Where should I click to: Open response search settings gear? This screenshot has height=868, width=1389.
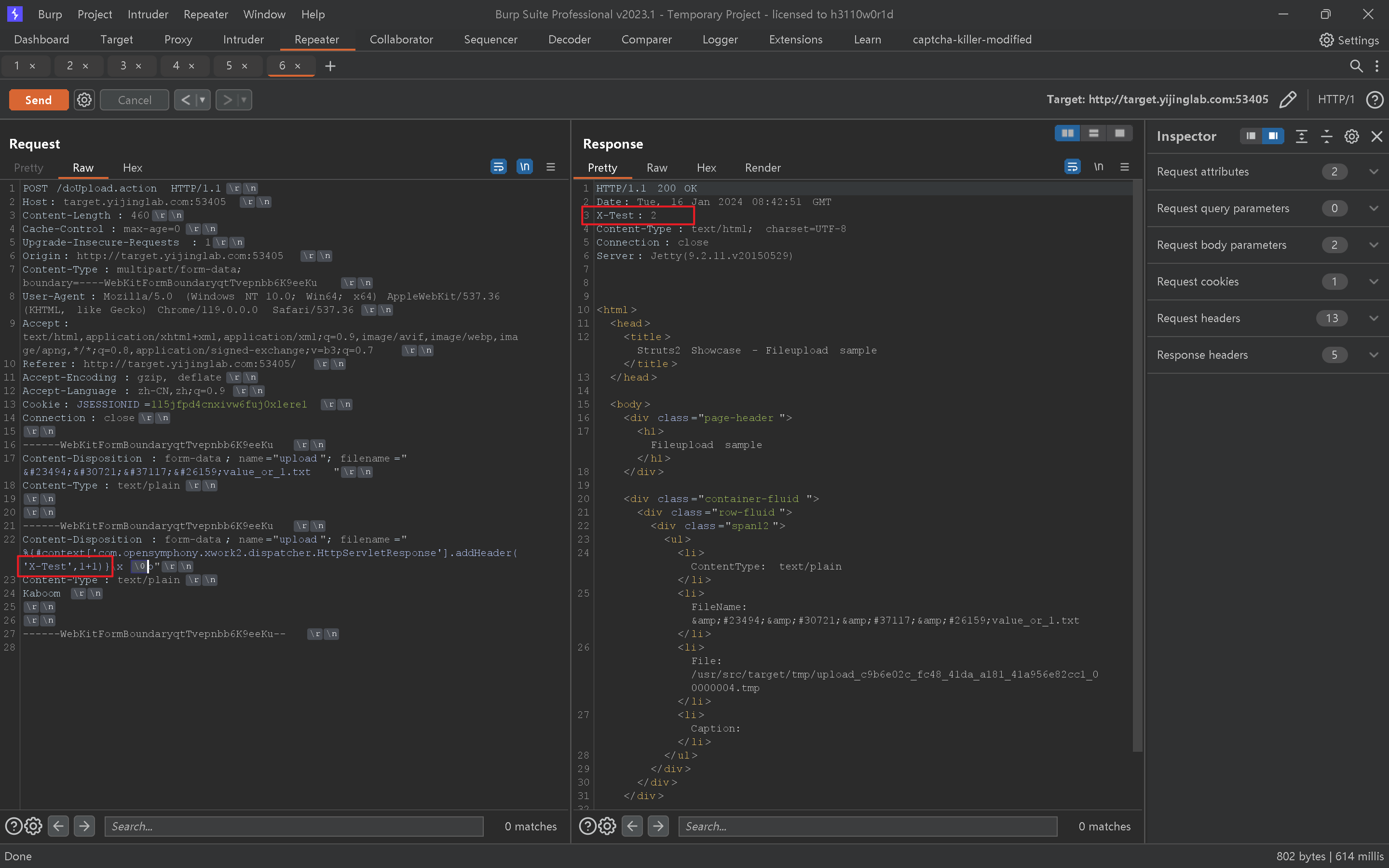pos(607,826)
